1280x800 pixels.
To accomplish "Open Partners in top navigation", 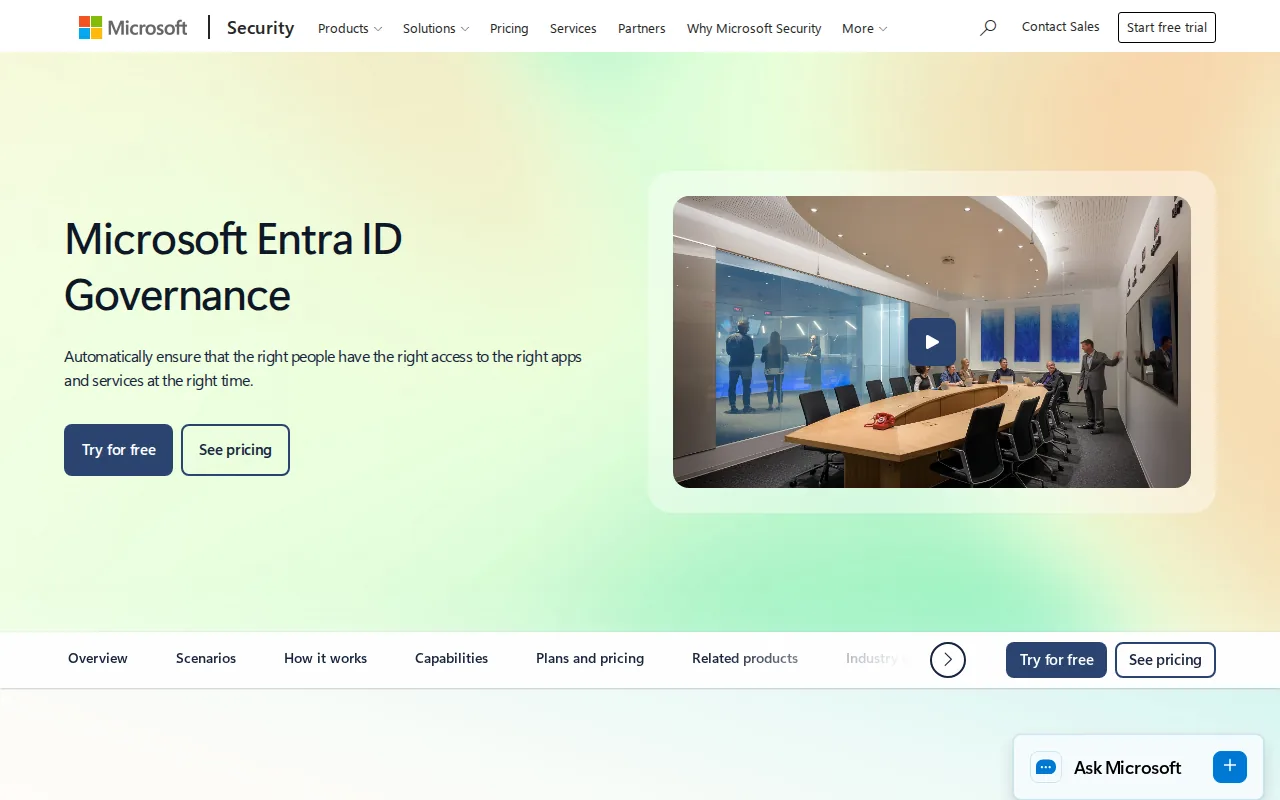I will click(x=642, y=28).
